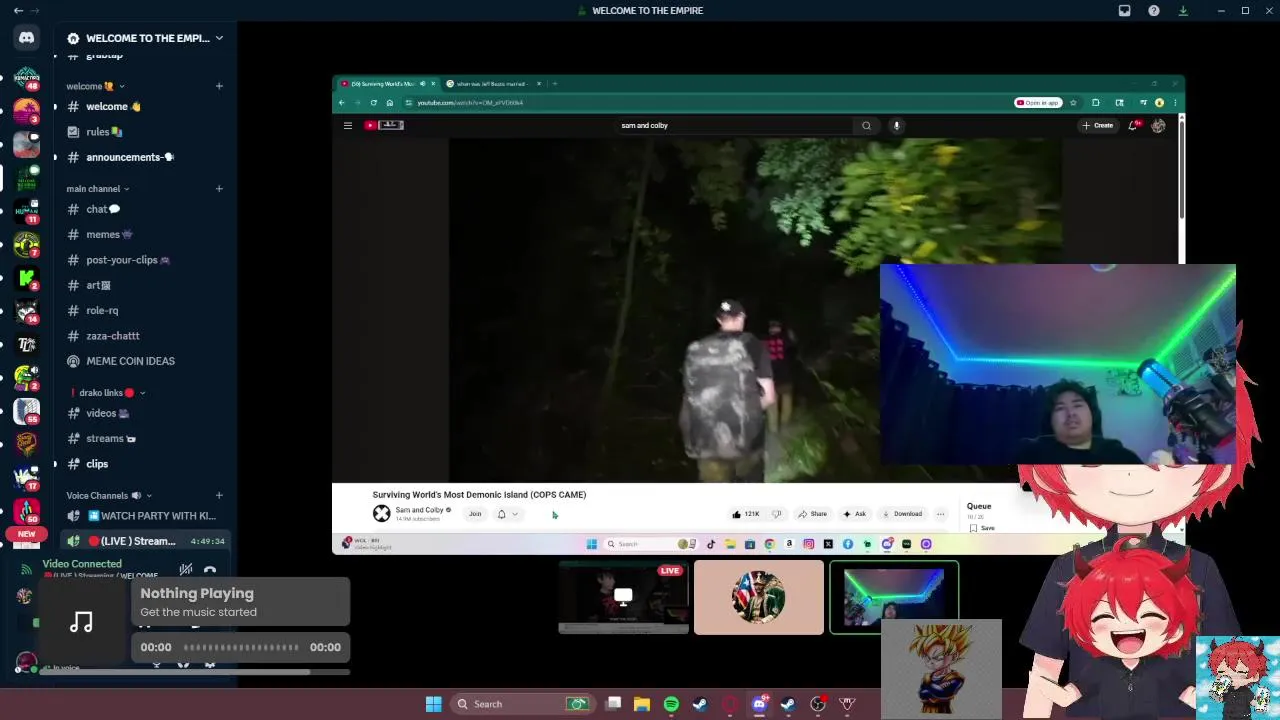The height and width of the screenshot is (720, 1280).
Task: Mute the playing YouTube tab audio
Action: coord(422,84)
